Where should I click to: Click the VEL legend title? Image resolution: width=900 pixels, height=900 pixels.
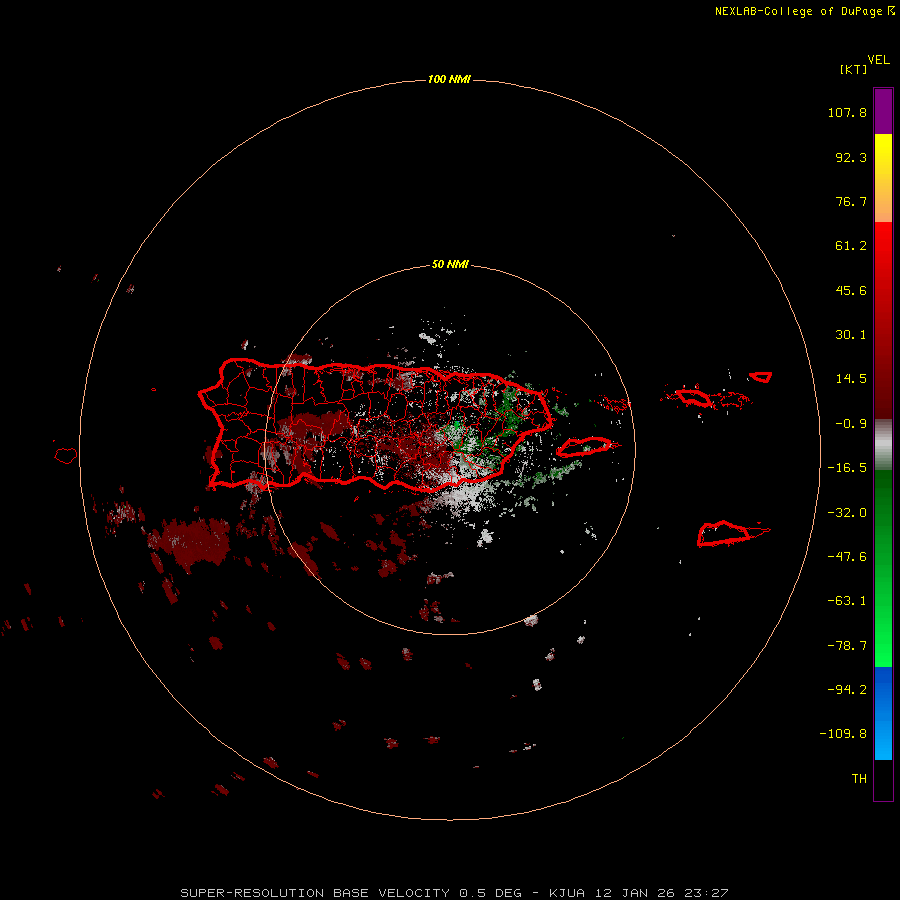click(x=878, y=60)
